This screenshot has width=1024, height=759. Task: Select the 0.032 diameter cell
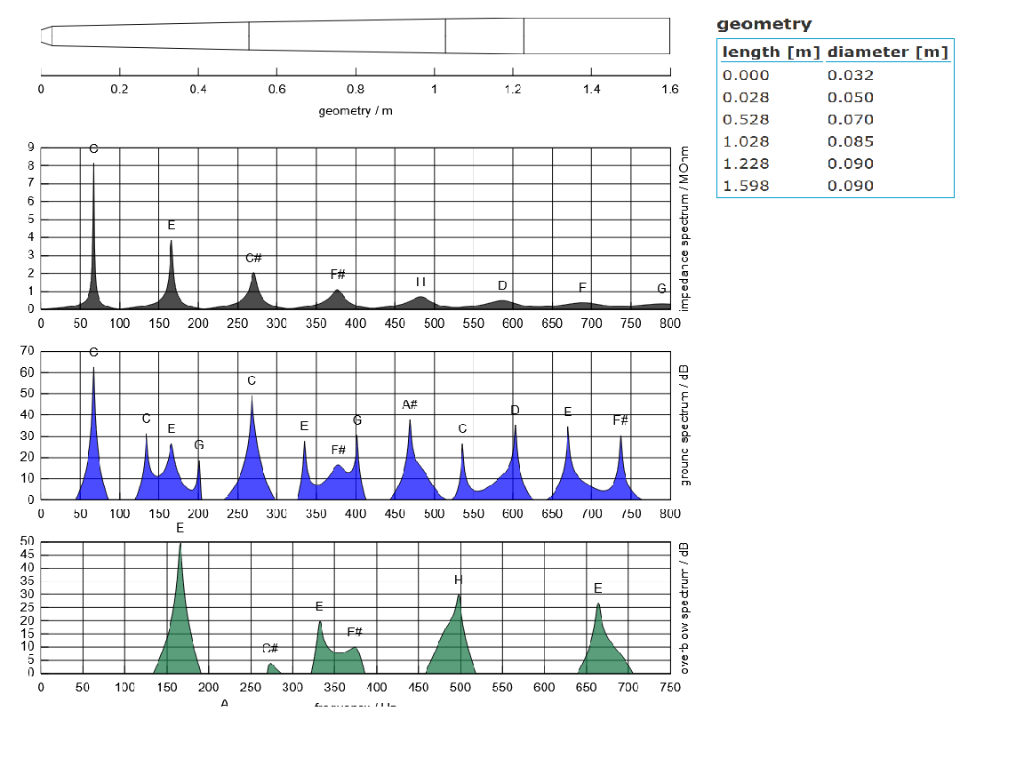(x=850, y=76)
